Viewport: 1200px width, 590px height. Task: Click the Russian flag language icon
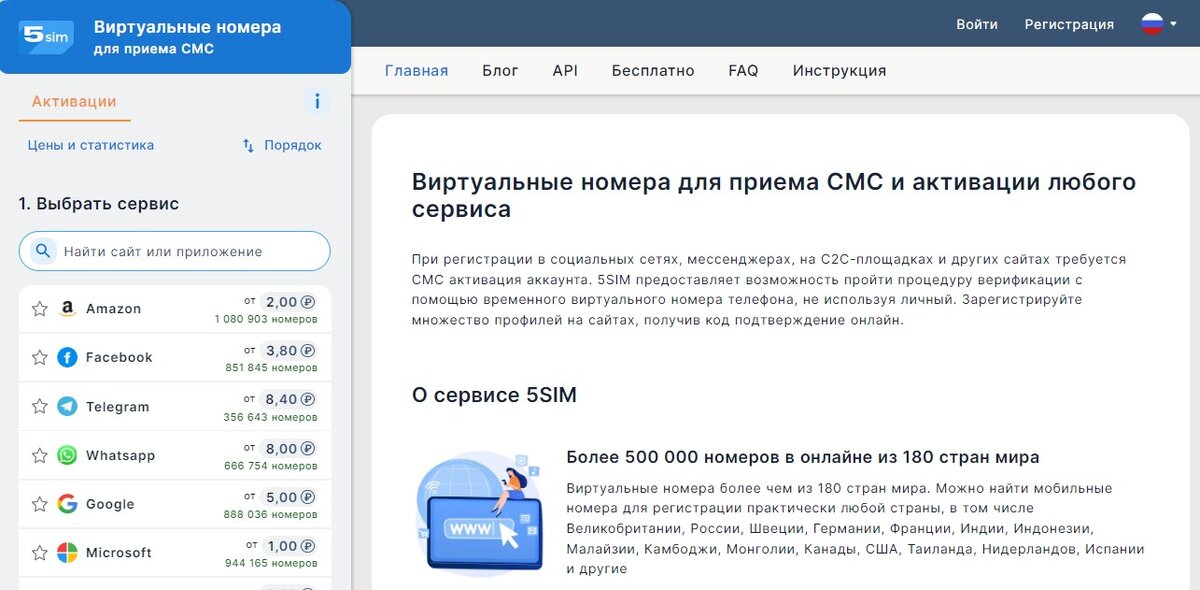click(1153, 24)
